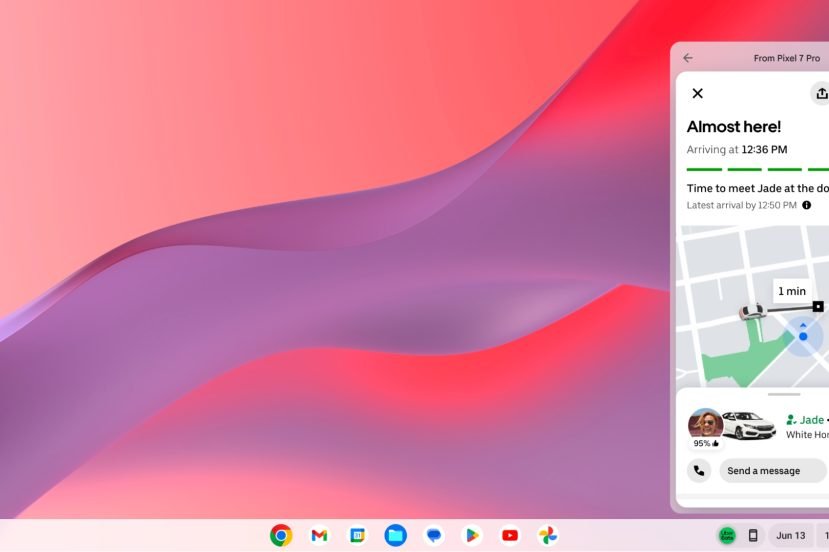This screenshot has width=829, height=552.
Task: Open calendar via Jun 13 date
Action: tap(790, 536)
